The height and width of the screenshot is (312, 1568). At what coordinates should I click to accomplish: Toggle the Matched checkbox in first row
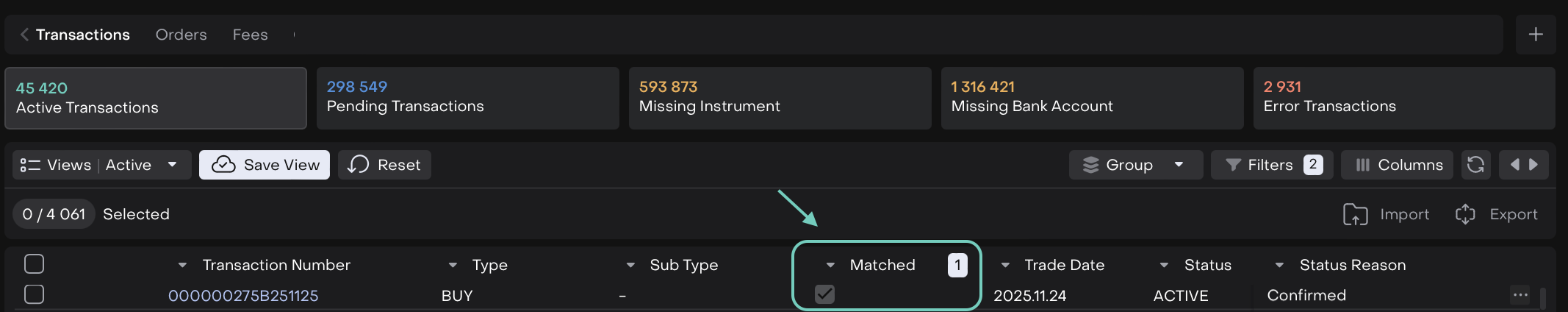coord(824,294)
